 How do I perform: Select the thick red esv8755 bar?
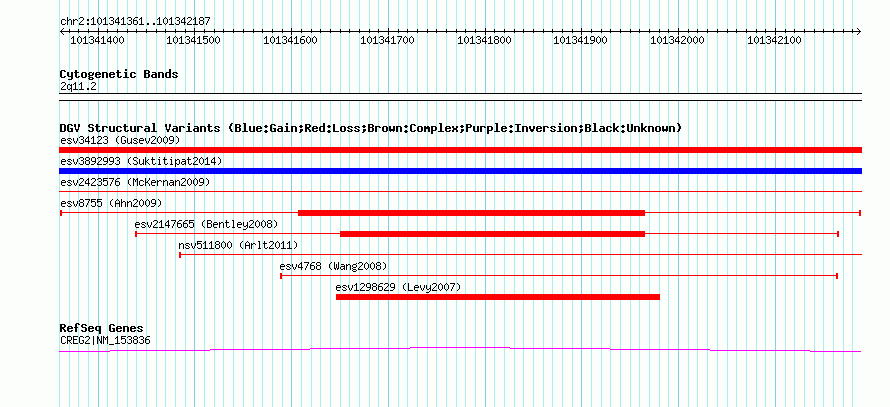coord(472,213)
